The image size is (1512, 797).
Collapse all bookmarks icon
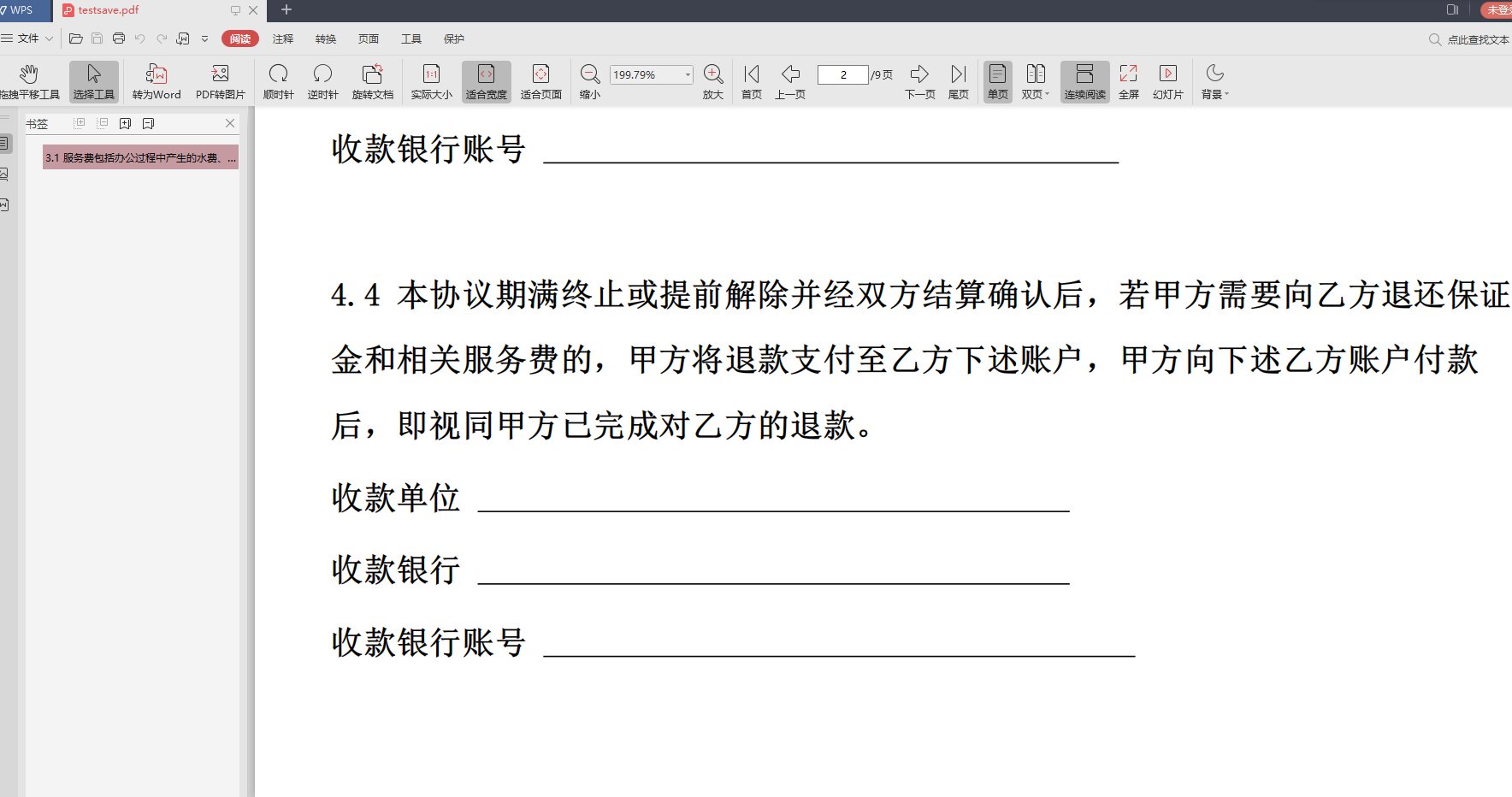[x=103, y=123]
